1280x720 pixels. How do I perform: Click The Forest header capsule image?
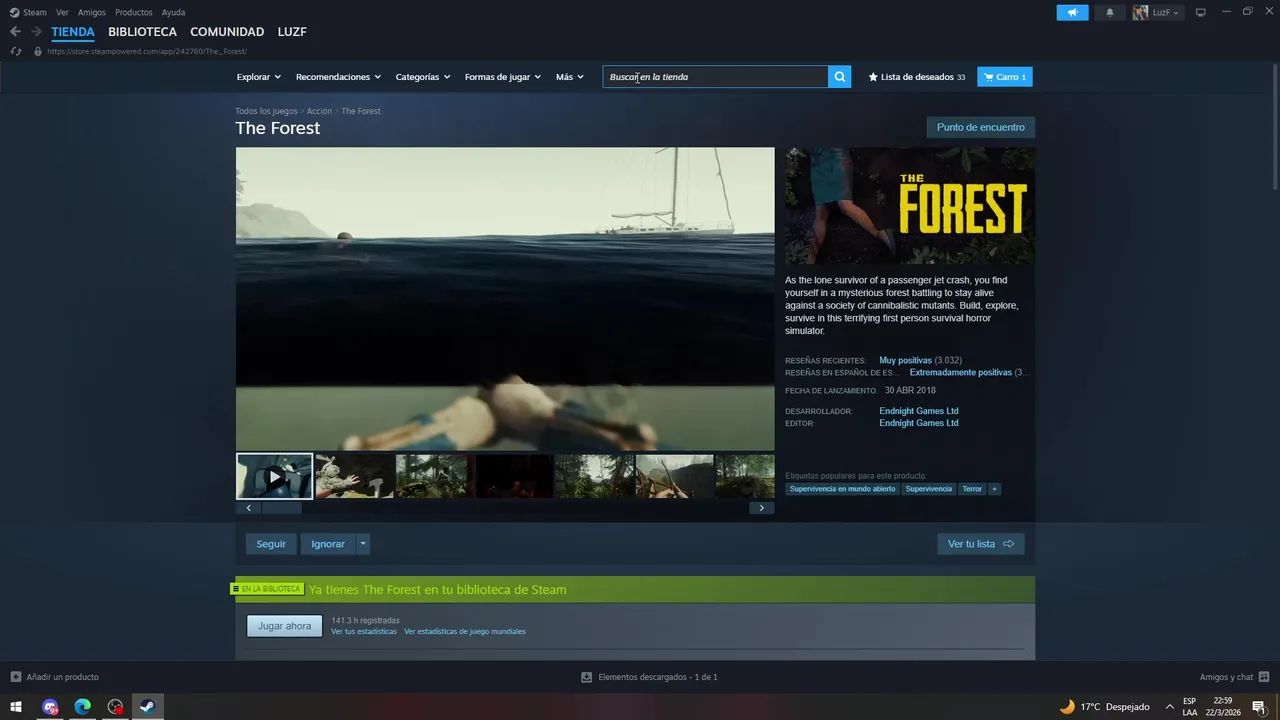[x=910, y=206]
